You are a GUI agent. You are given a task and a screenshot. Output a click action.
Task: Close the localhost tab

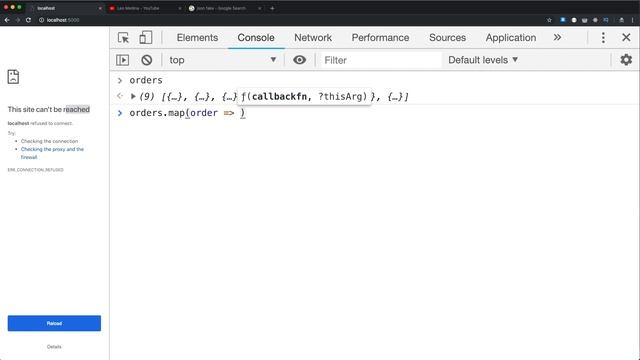point(100,8)
